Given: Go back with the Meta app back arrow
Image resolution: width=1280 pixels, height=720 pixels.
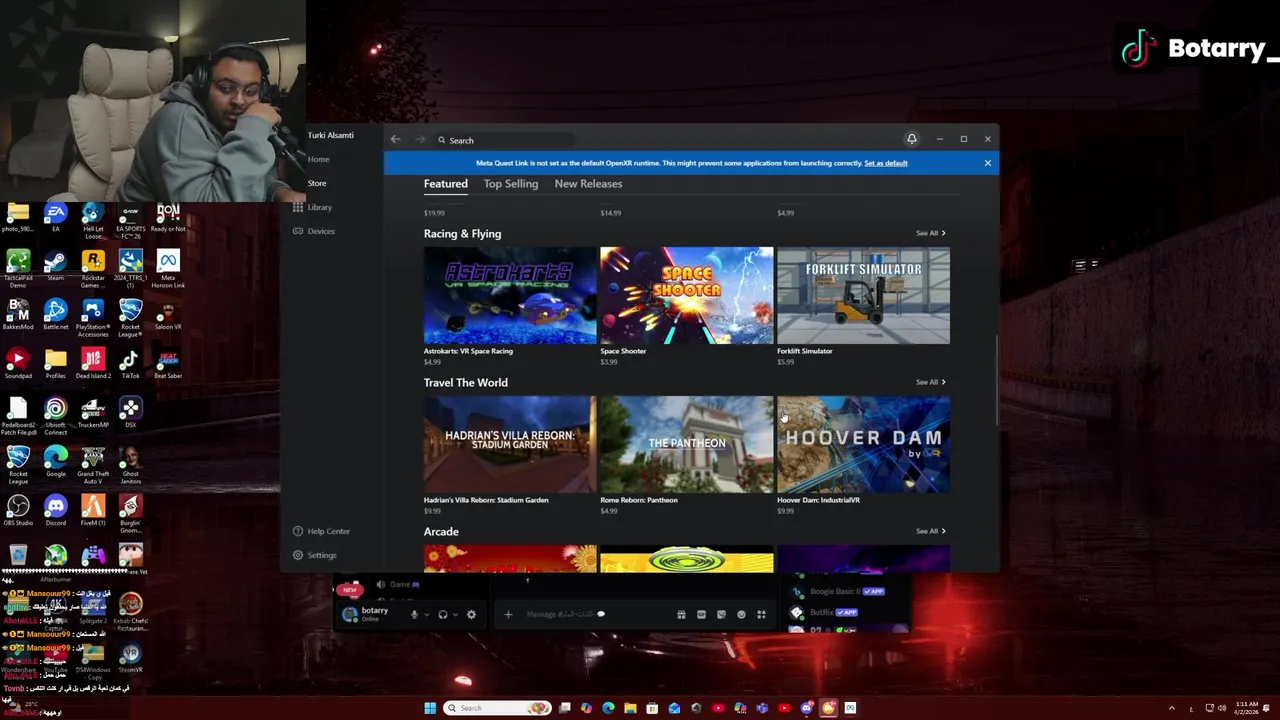Looking at the screenshot, I should tap(396, 140).
